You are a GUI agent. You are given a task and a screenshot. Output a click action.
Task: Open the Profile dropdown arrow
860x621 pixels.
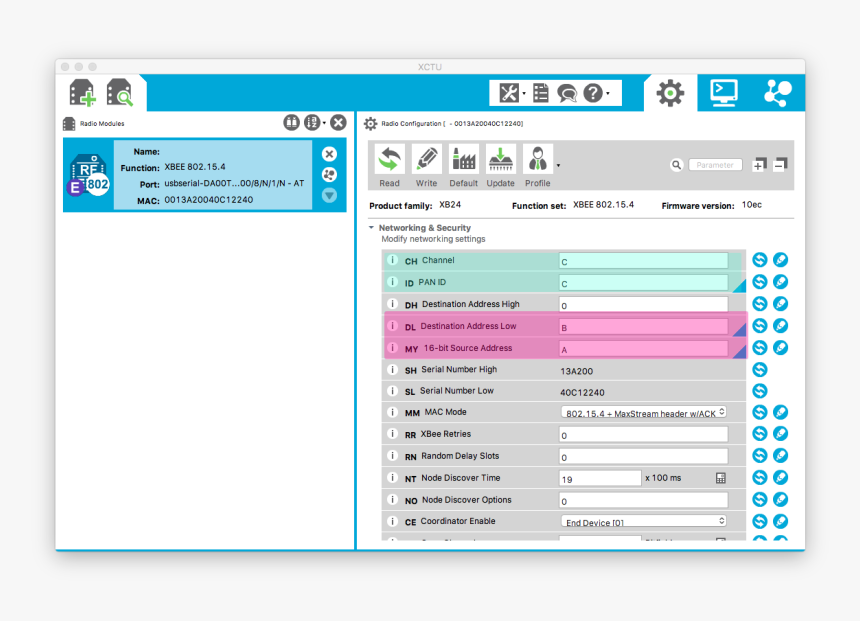(x=558, y=165)
